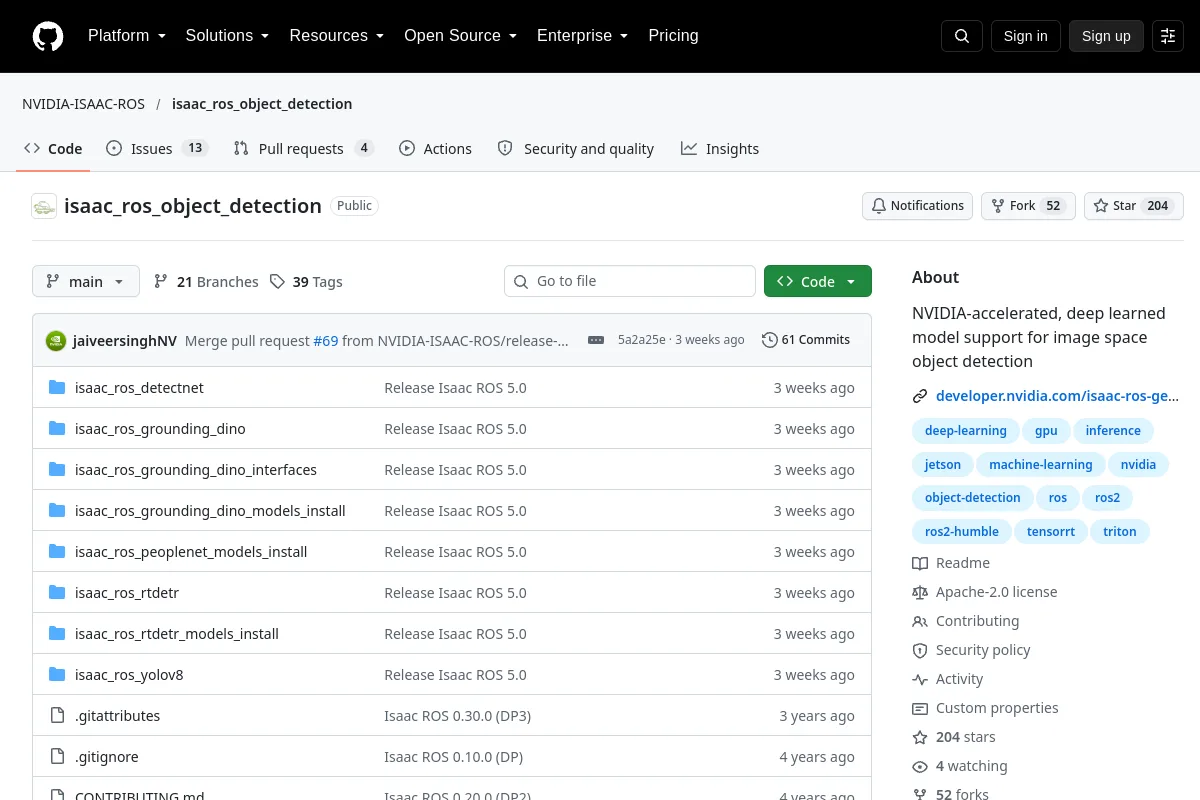Screen dimensions: 1200x800
Task: Open the Readme link in About
Action: tap(951, 563)
